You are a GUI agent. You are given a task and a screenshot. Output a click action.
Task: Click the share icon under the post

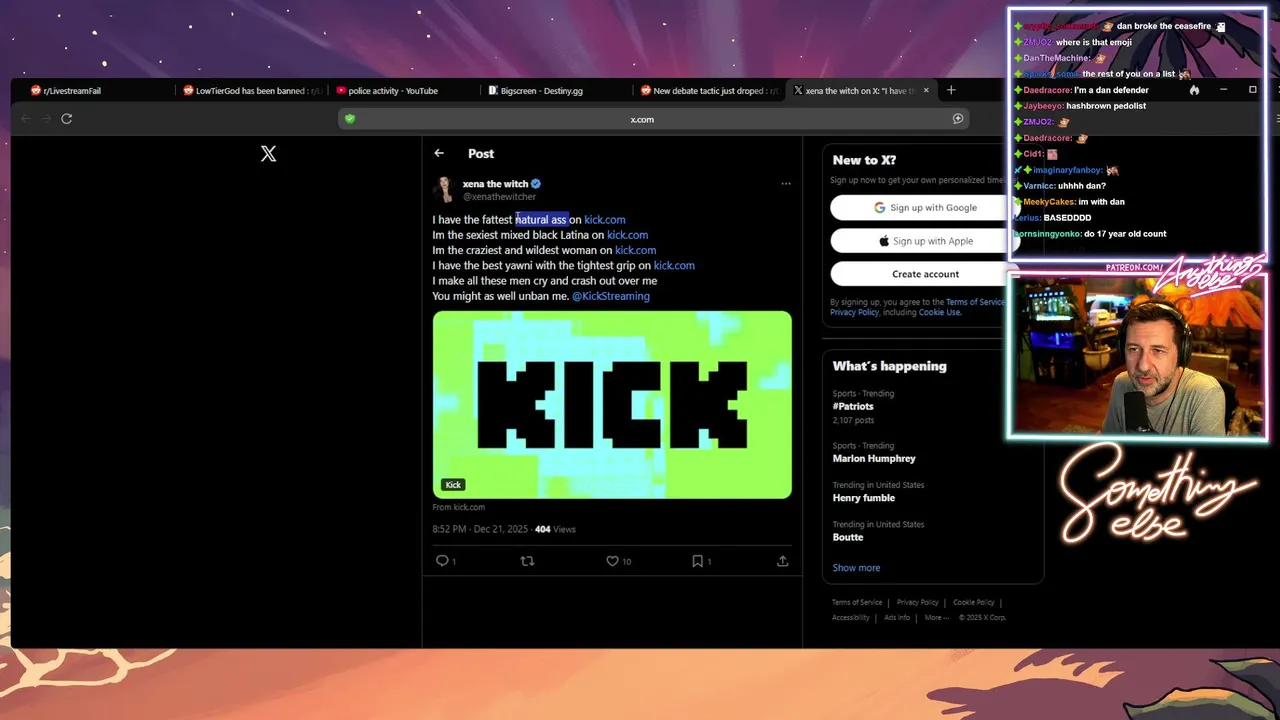coord(783,561)
